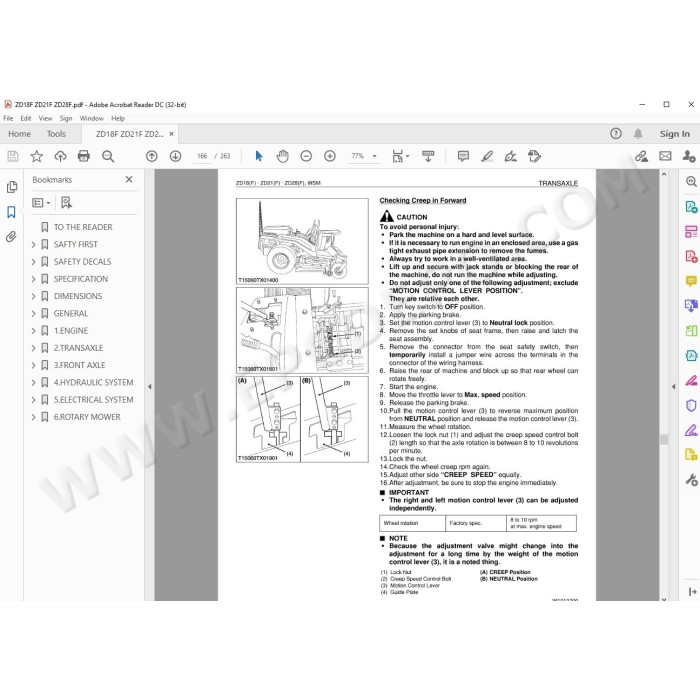Click Sign In

tap(675, 134)
